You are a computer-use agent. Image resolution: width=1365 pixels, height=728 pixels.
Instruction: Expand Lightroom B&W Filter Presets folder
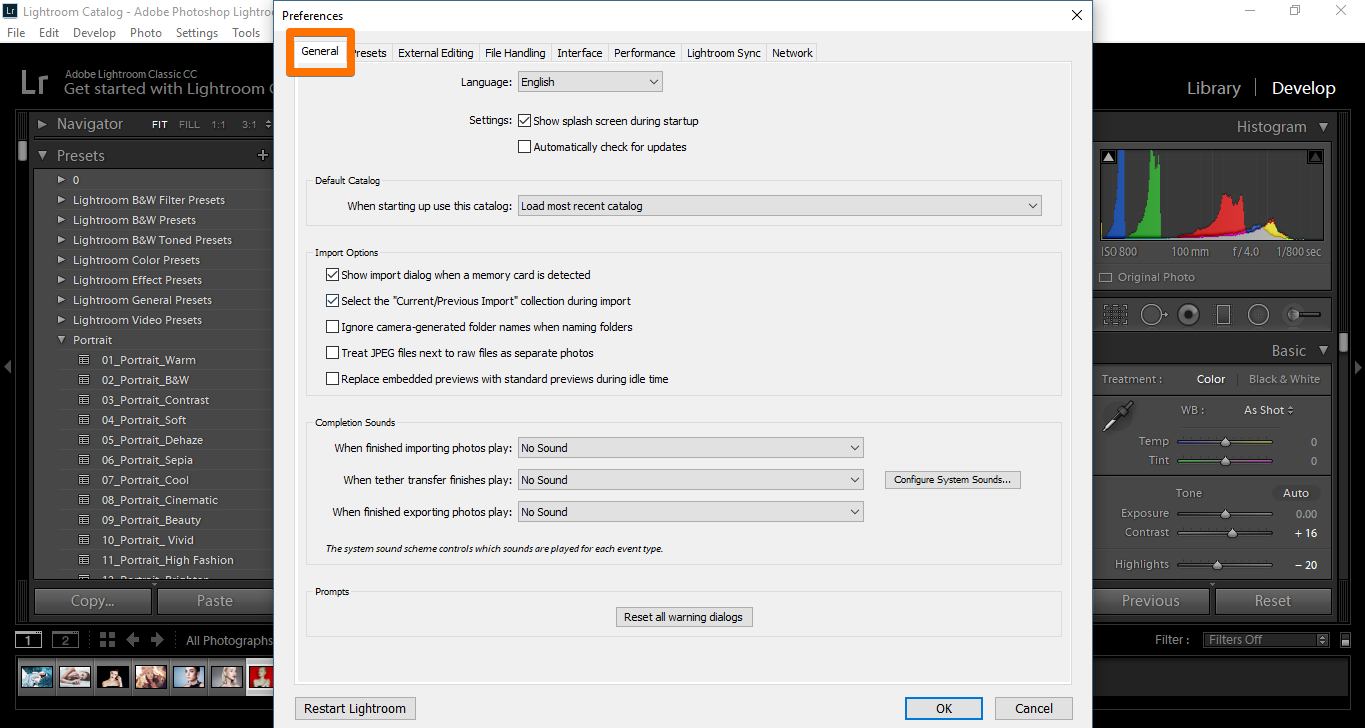[x=62, y=200]
